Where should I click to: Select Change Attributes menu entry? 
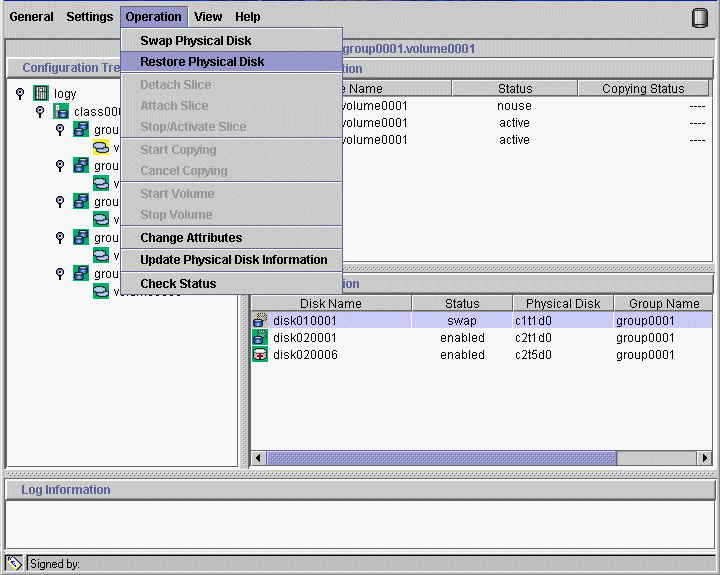point(231,237)
